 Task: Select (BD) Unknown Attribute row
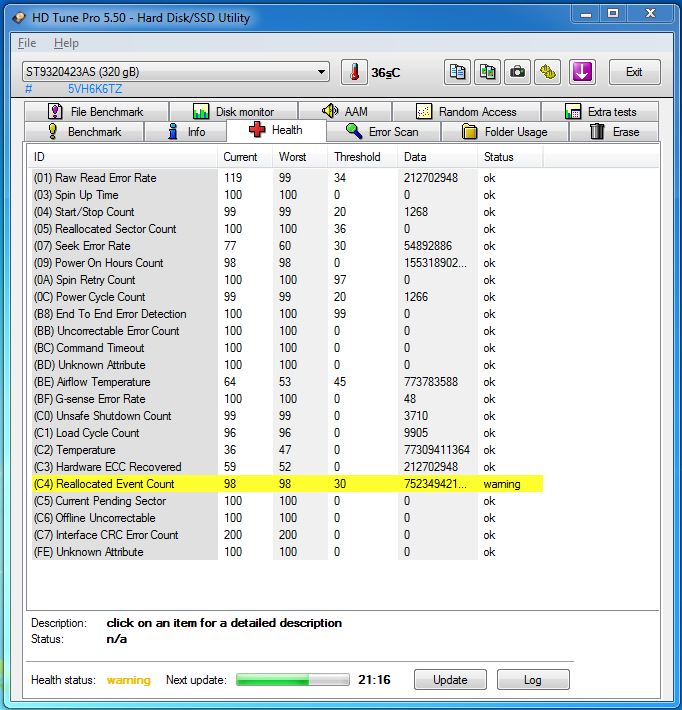(287, 365)
